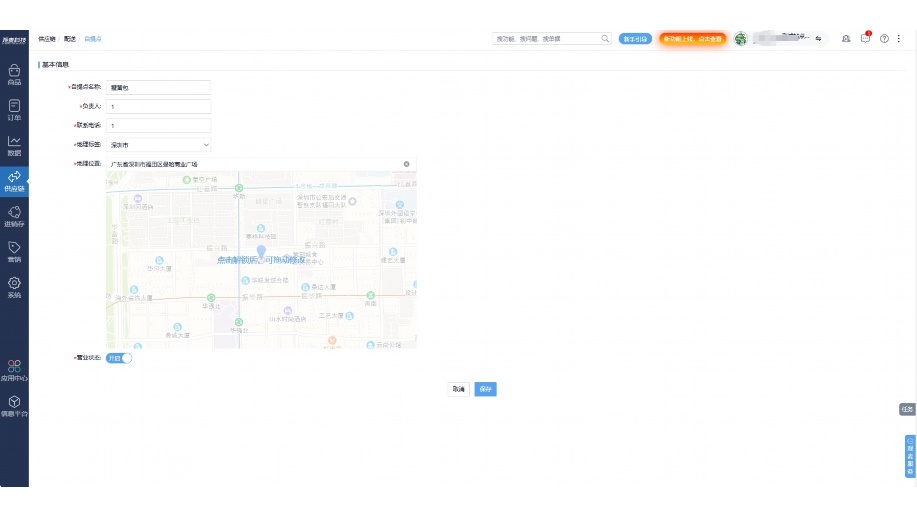
Task: Open the 系统 (System) gear icon
Action: (x=14, y=287)
